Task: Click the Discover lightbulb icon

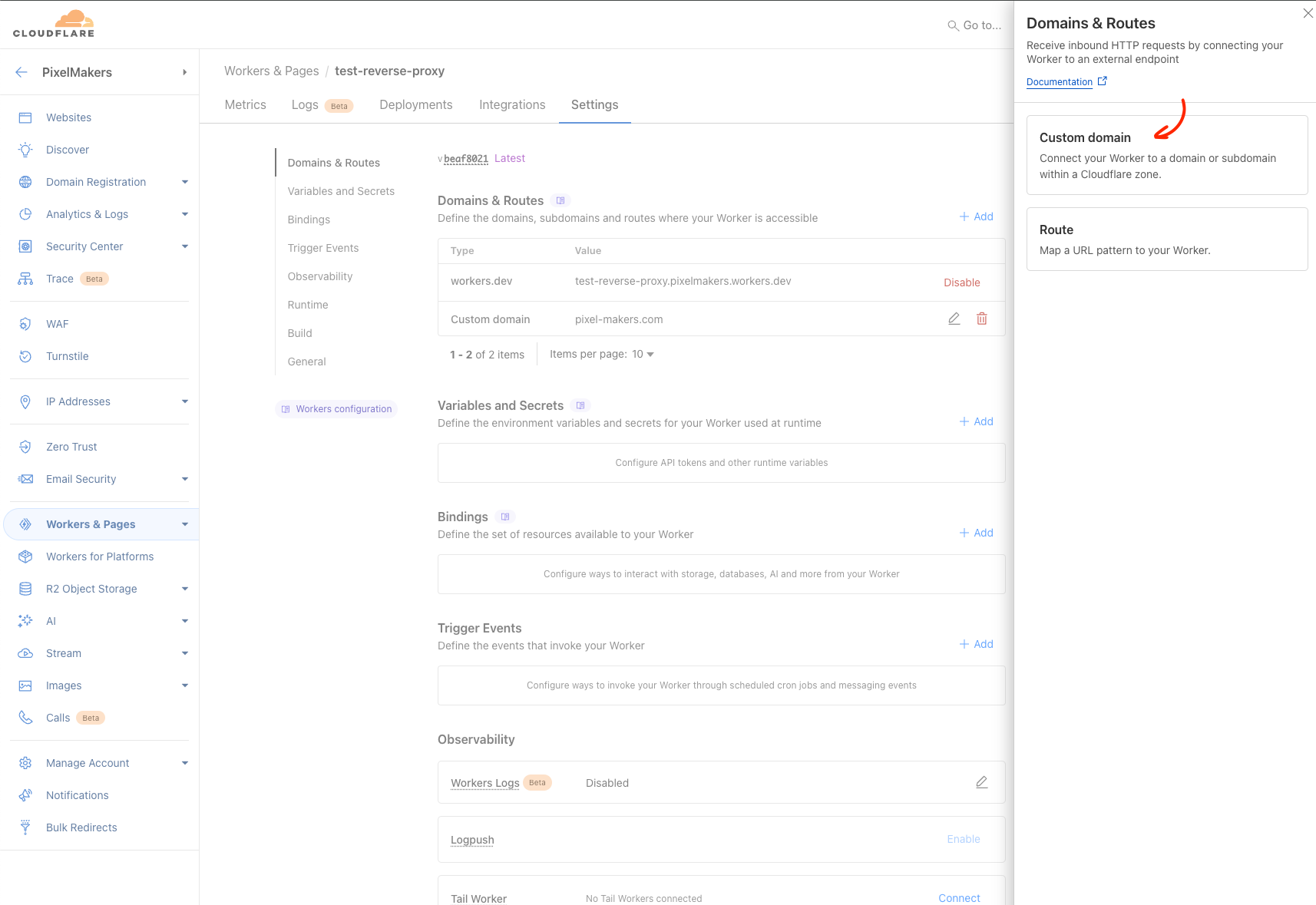Action: pyautogui.click(x=25, y=150)
